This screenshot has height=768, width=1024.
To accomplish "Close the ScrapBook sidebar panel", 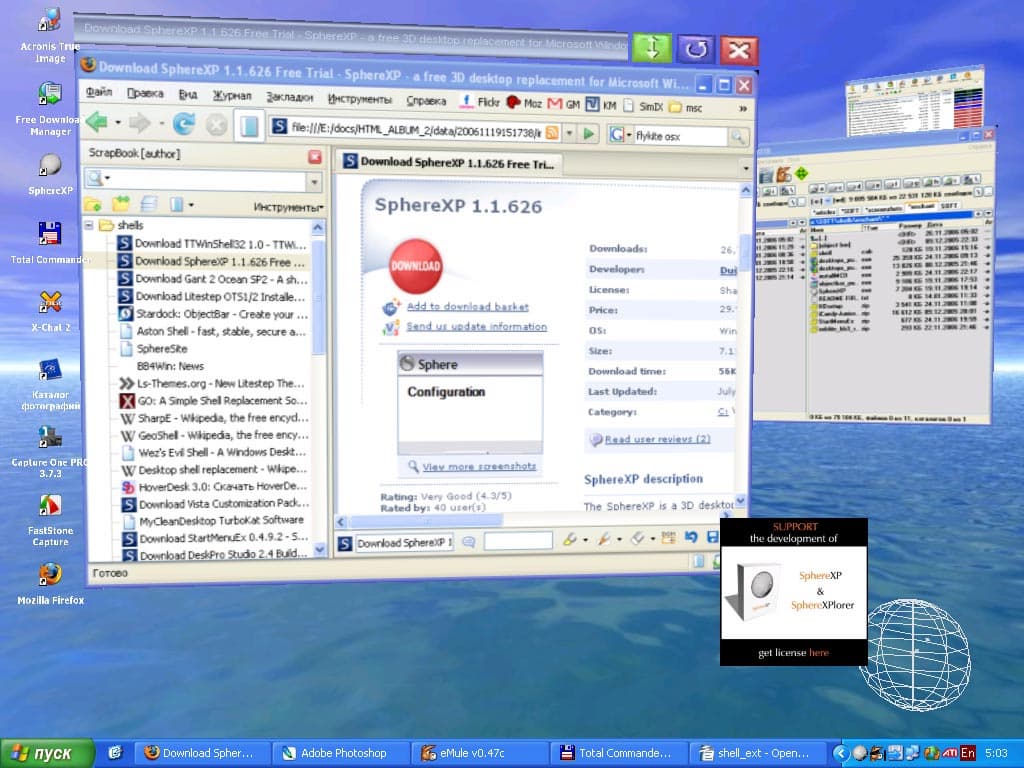I will pos(315,157).
